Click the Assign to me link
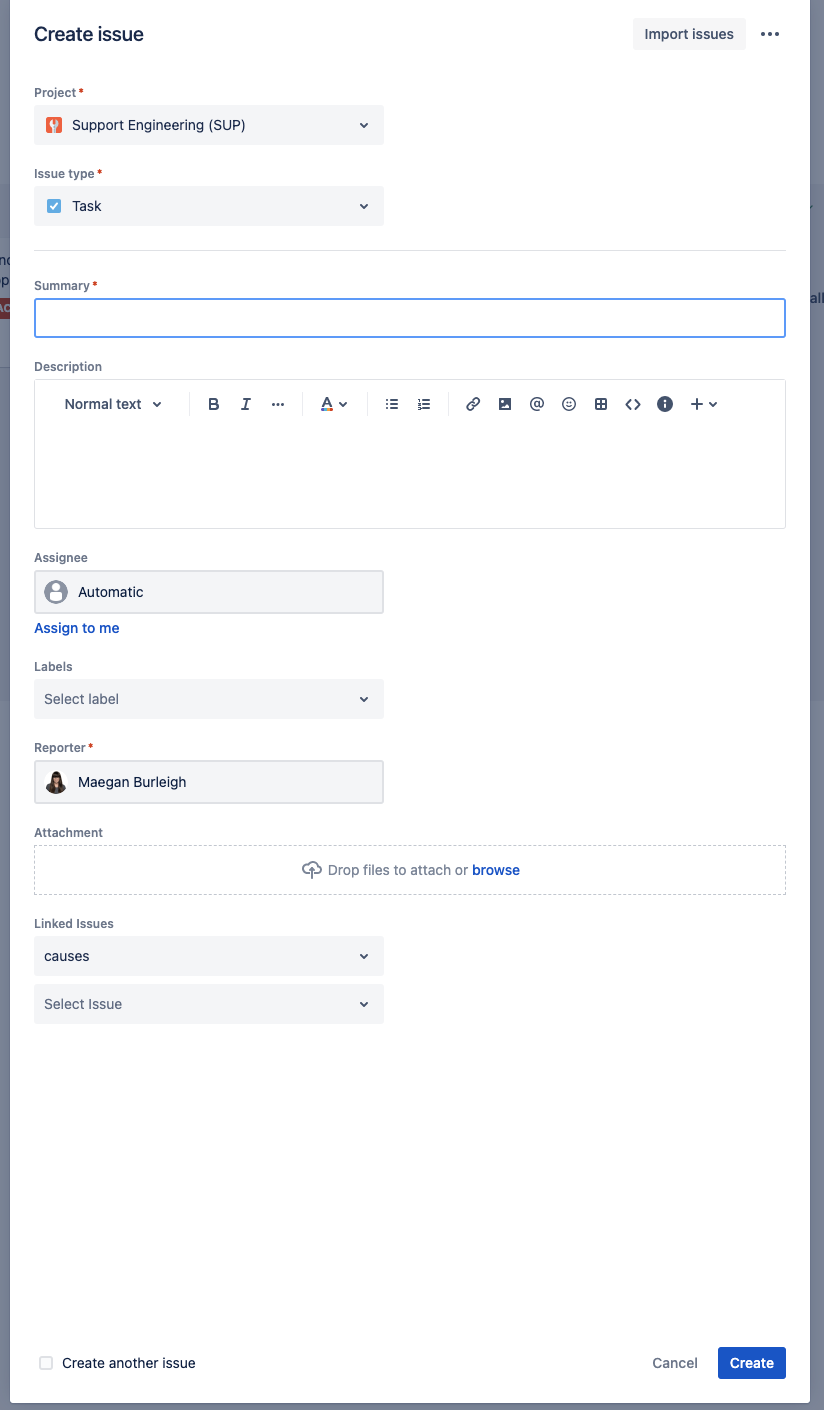The width and height of the screenshot is (824, 1410). [77, 628]
